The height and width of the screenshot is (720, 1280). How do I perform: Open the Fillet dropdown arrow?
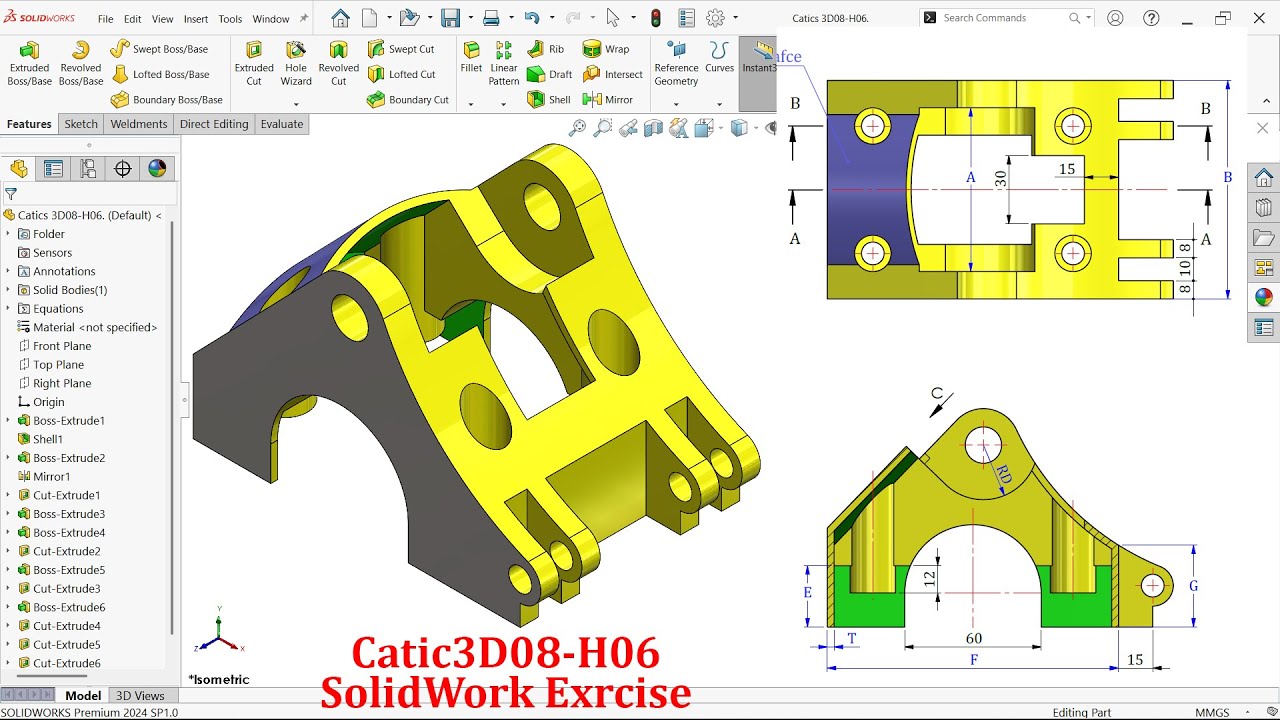point(471,103)
